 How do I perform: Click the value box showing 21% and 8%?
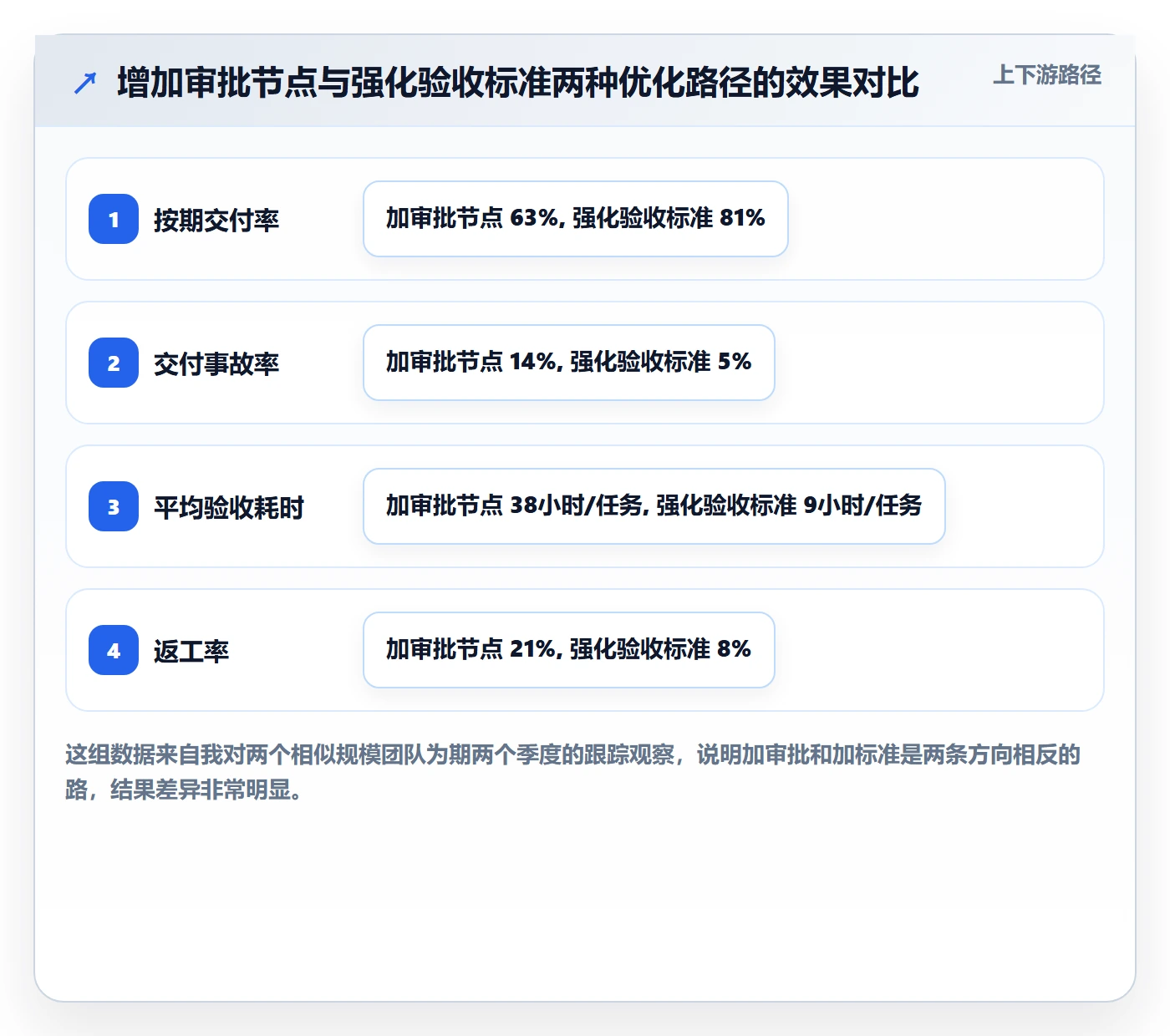tap(569, 650)
